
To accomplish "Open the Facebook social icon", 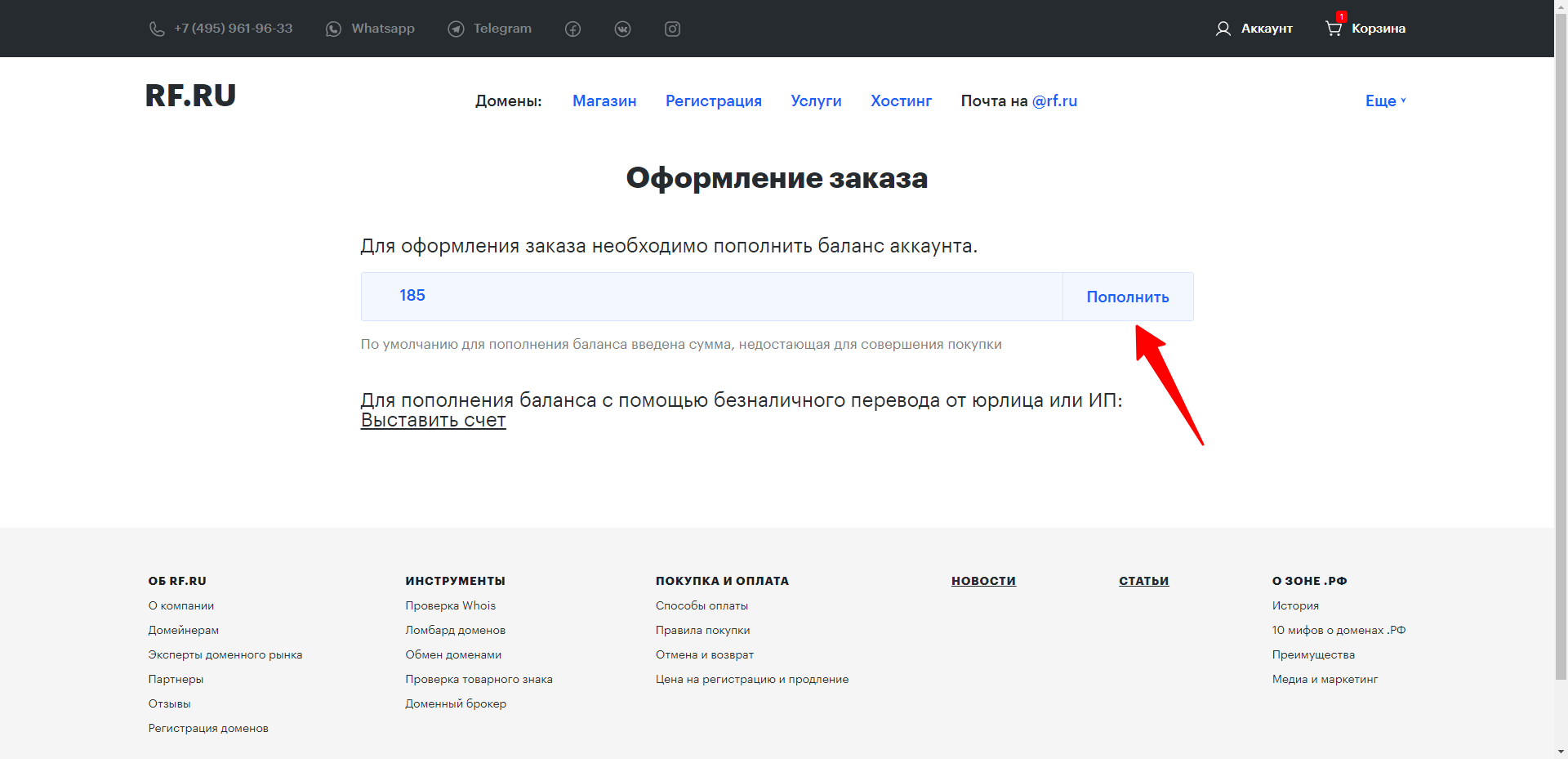I will tap(572, 29).
